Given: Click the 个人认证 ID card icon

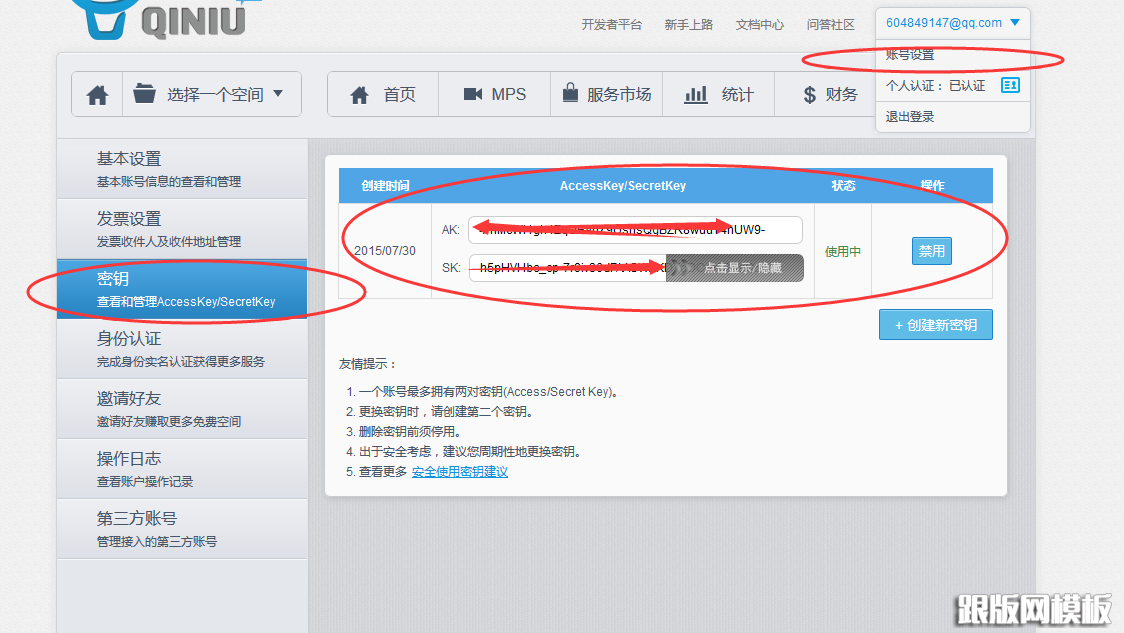Looking at the screenshot, I should (1012, 85).
